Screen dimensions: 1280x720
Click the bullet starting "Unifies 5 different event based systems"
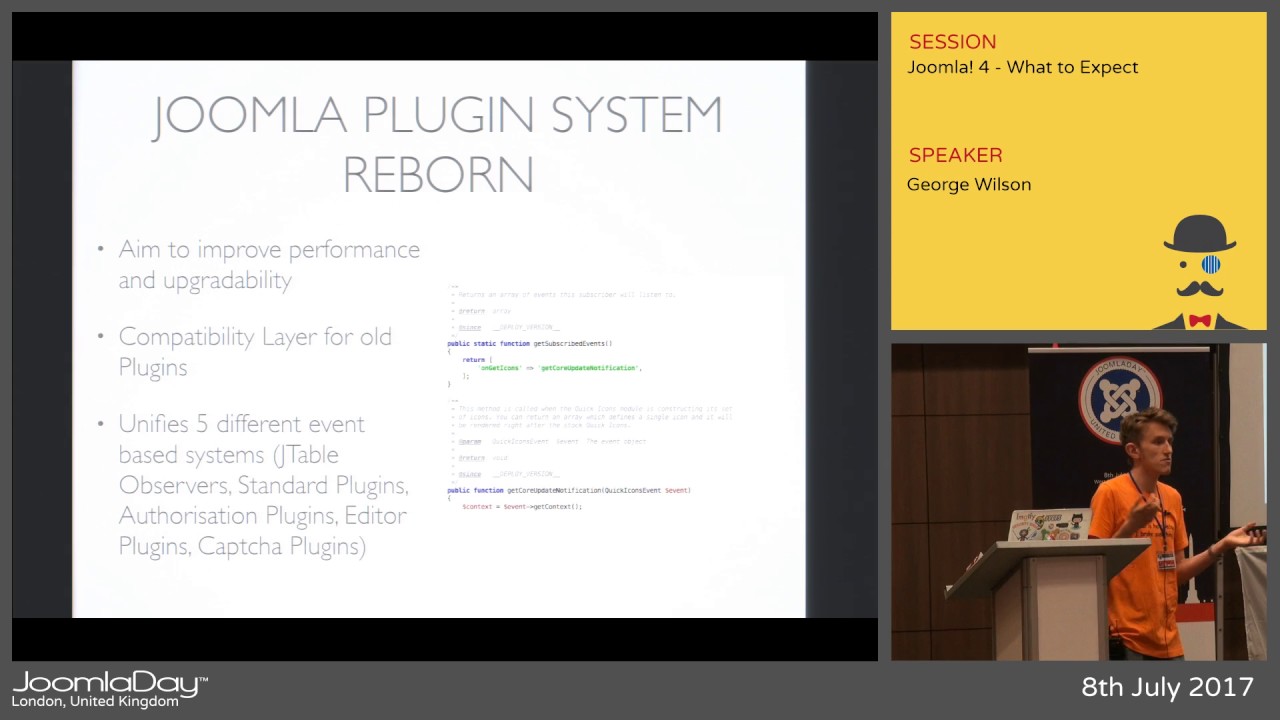coord(263,485)
